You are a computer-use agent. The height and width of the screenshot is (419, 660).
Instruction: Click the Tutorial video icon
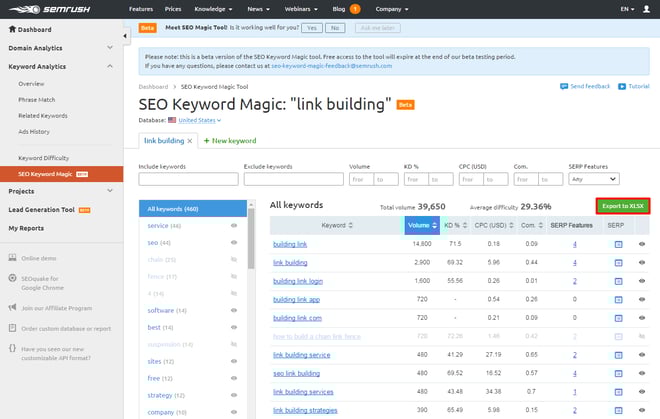622,86
